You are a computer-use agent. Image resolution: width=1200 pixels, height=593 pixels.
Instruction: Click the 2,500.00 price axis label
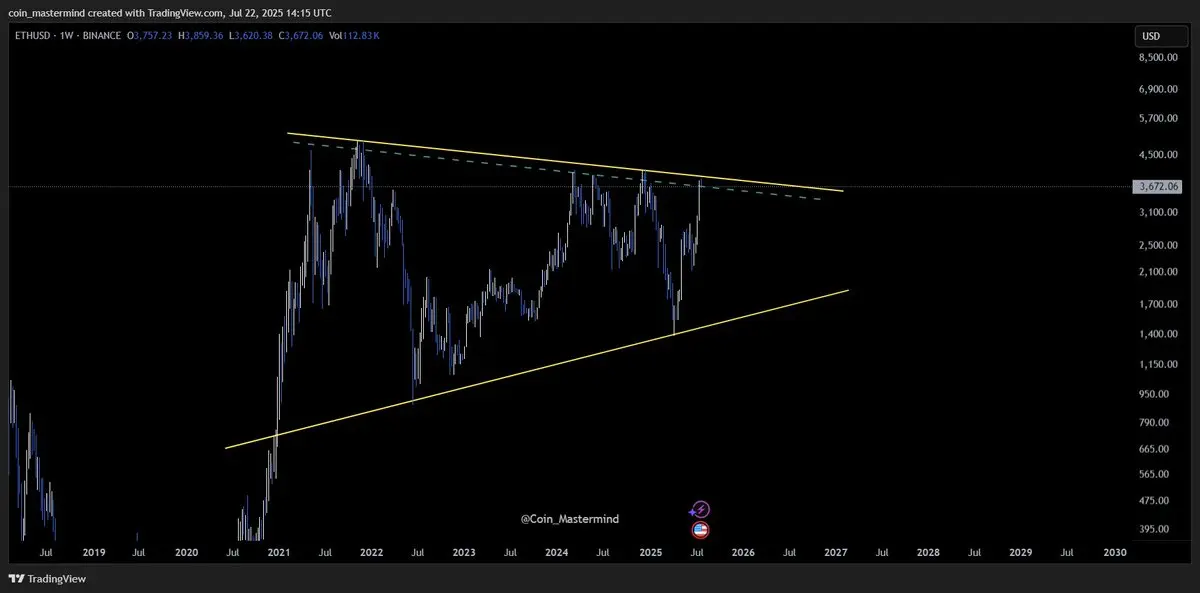tap(1158, 245)
